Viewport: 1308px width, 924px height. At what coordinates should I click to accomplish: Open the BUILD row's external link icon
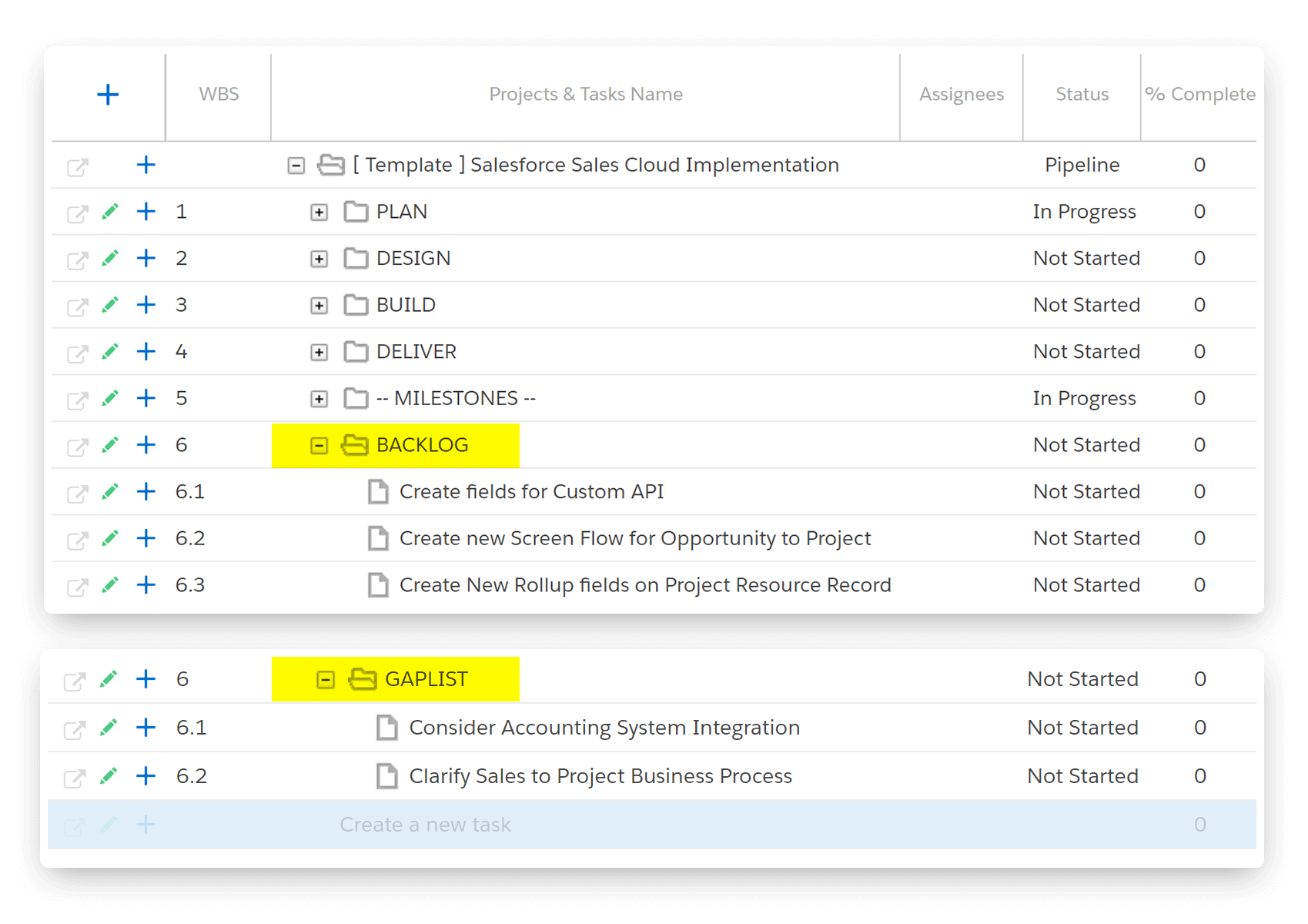[78, 307]
